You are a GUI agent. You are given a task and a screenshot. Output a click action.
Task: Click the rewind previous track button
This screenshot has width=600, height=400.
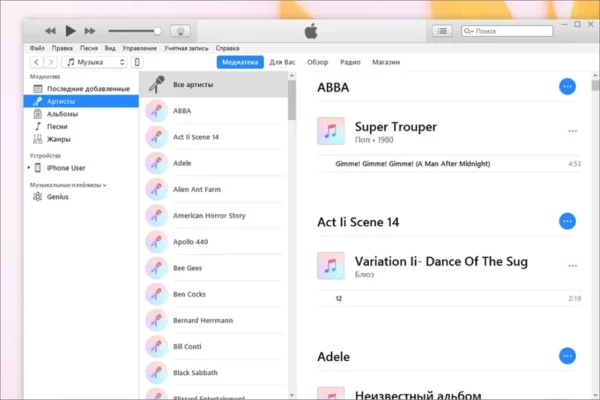(50, 31)
